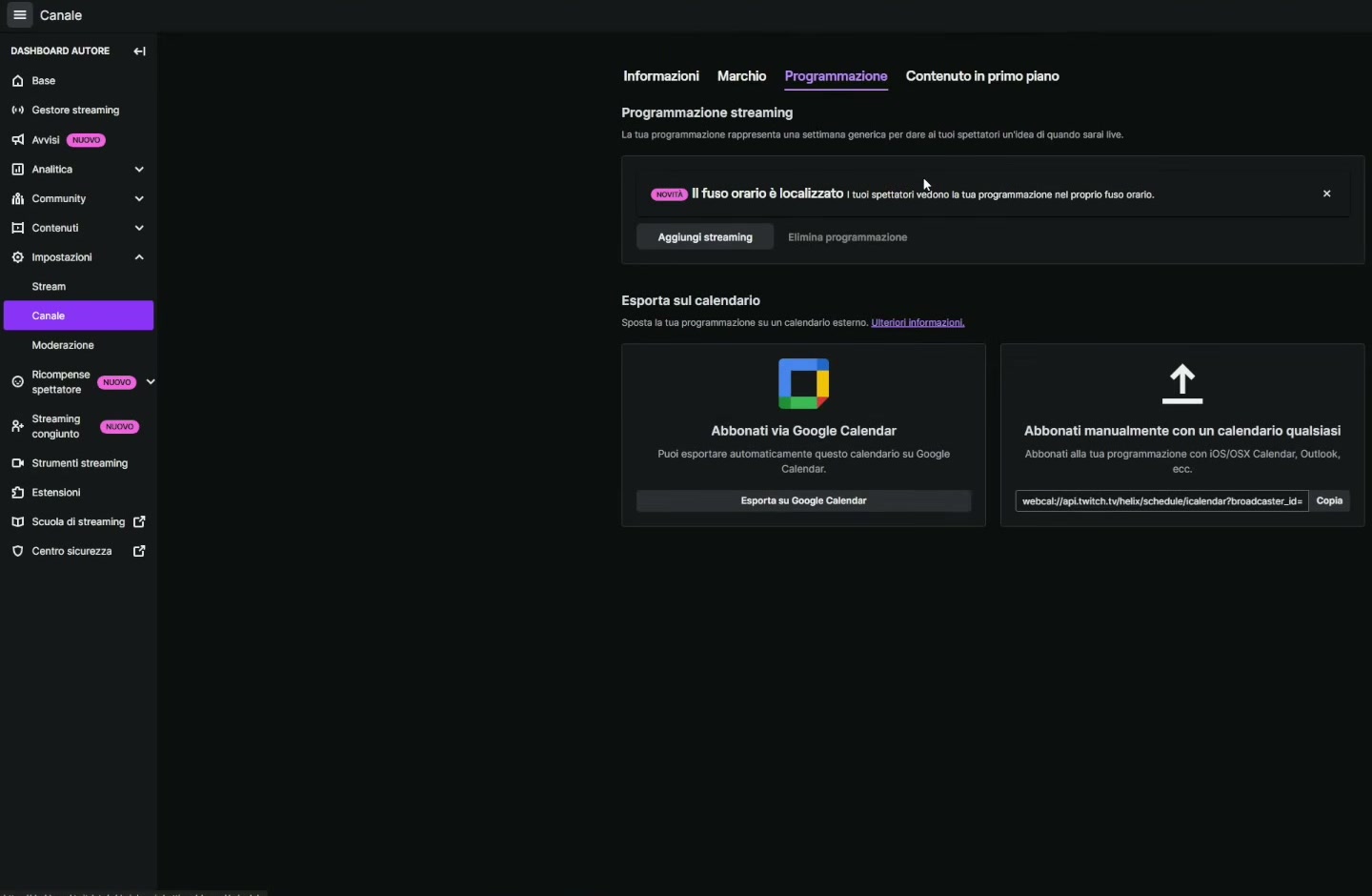Click the Impostazioni gear icon

17,257
